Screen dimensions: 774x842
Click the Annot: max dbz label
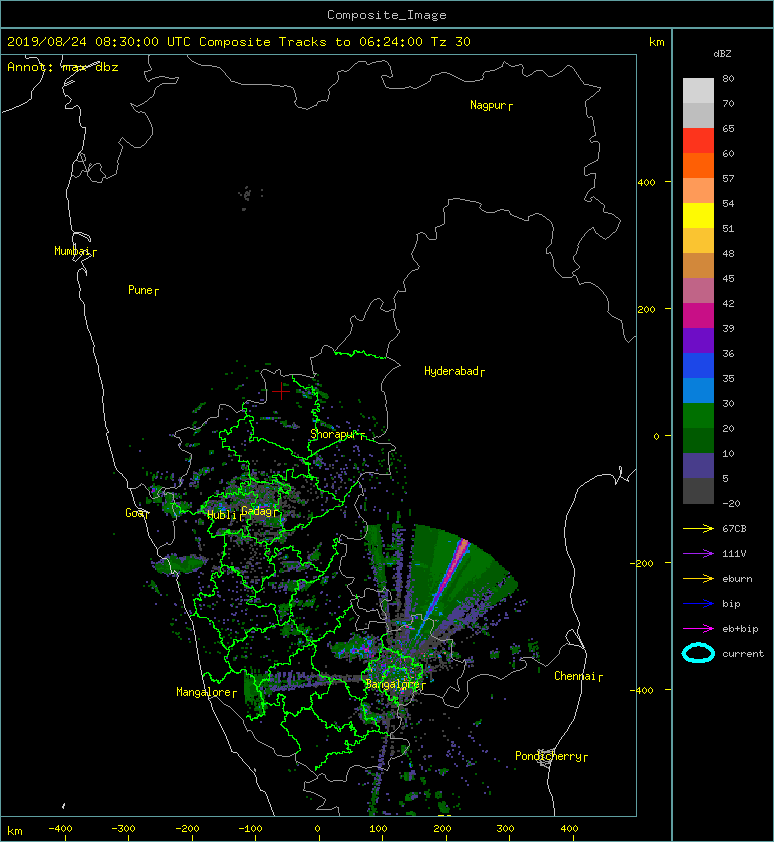pos(62,68)
